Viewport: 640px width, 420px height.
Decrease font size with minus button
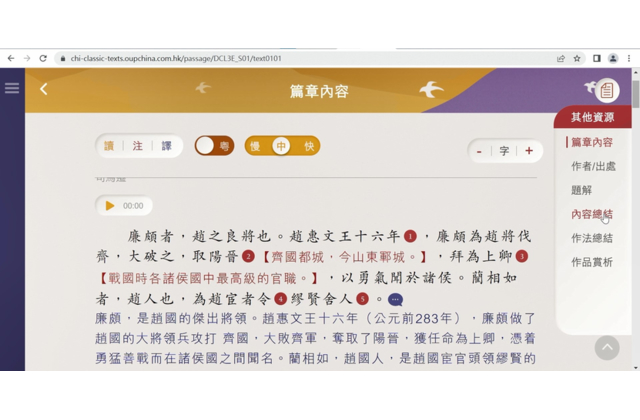pos(480,151)
